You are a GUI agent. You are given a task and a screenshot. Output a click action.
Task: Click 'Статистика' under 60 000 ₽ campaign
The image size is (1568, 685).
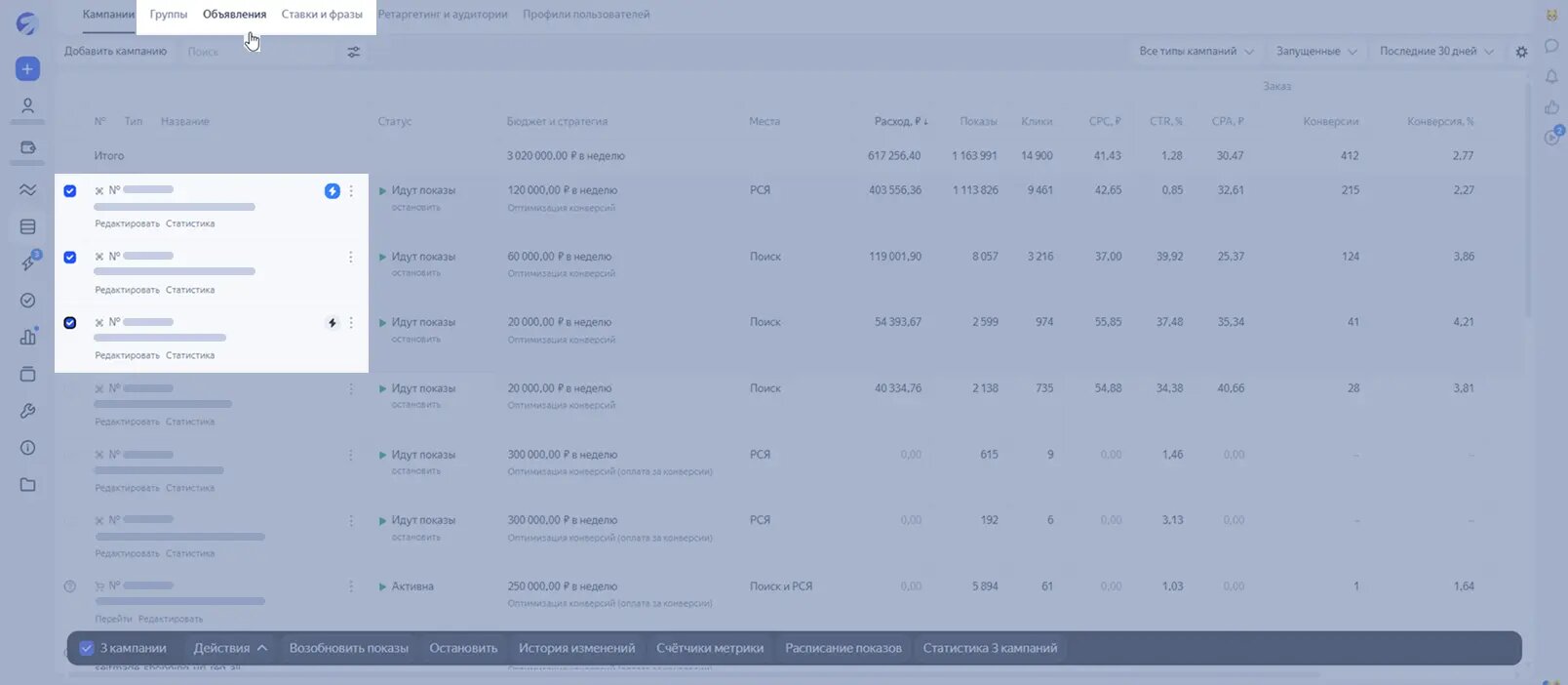point(190,290)
